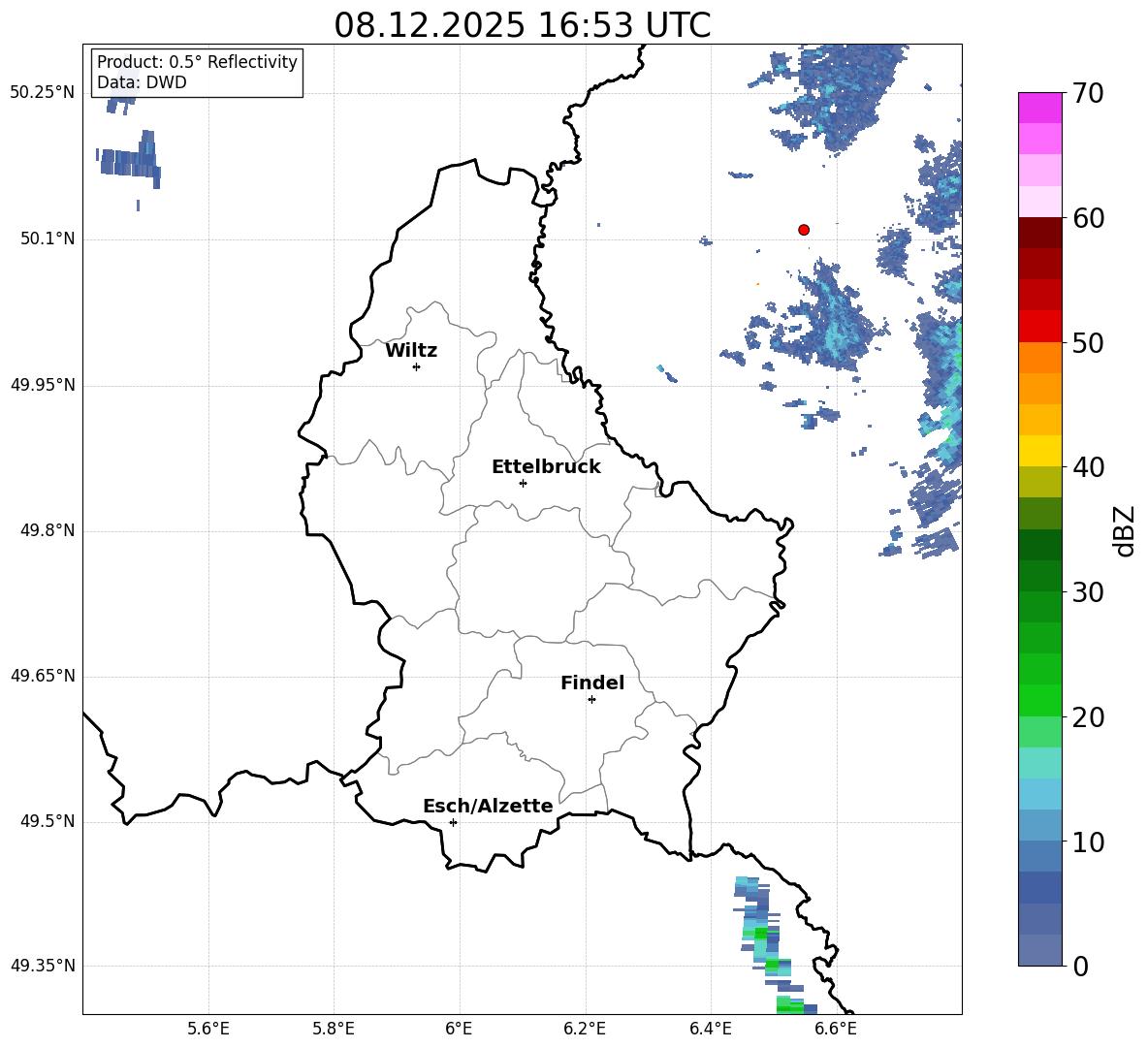Click the 49.95°N latitude label
This screenshot has height=1048, width=1148.
click(43, 384)
